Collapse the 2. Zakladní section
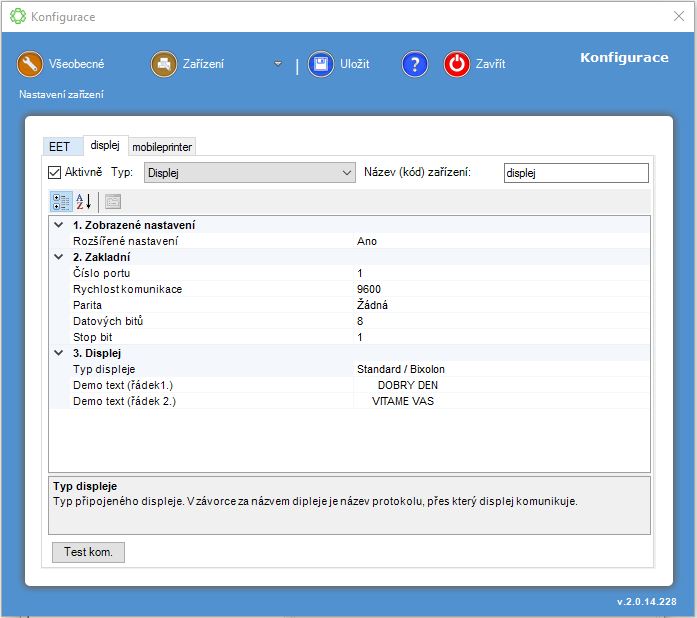This screenshot has height=618, width=697. coord(59,257)
